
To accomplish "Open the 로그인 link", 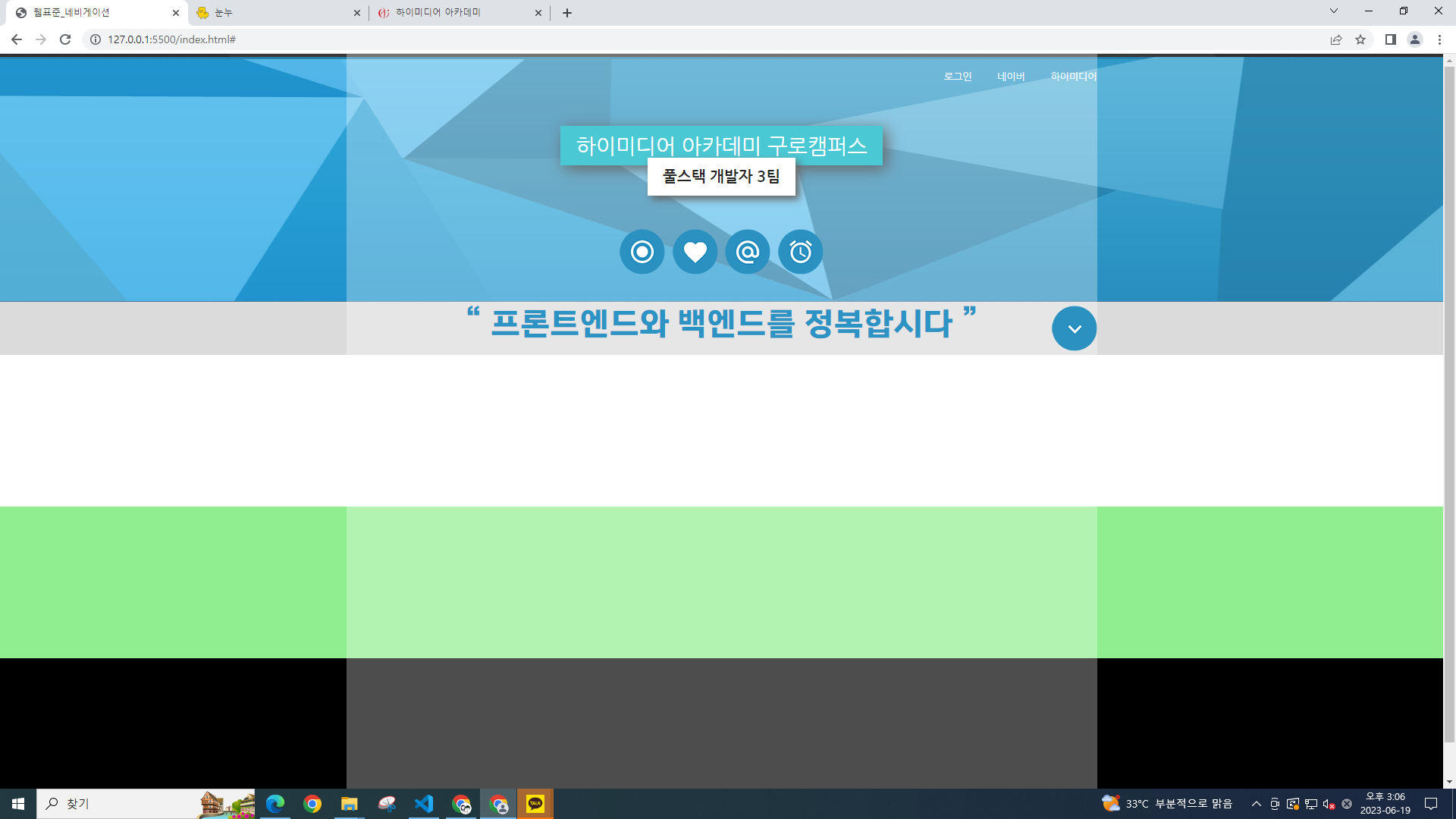I will point(957,77).
